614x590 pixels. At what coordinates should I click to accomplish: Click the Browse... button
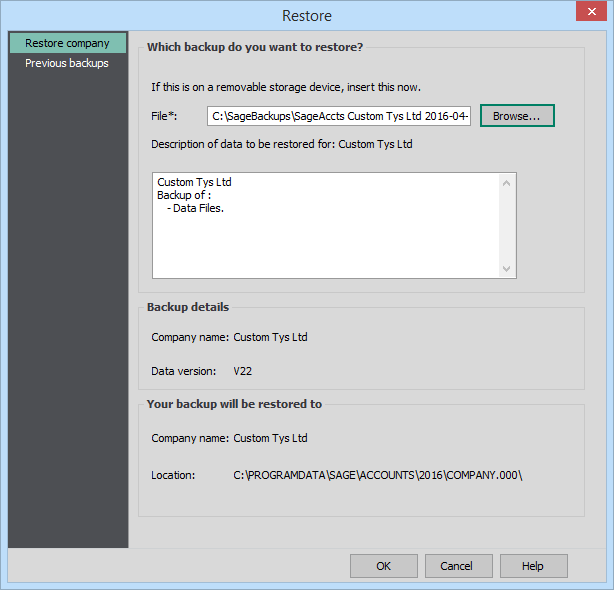coord(517,116)
